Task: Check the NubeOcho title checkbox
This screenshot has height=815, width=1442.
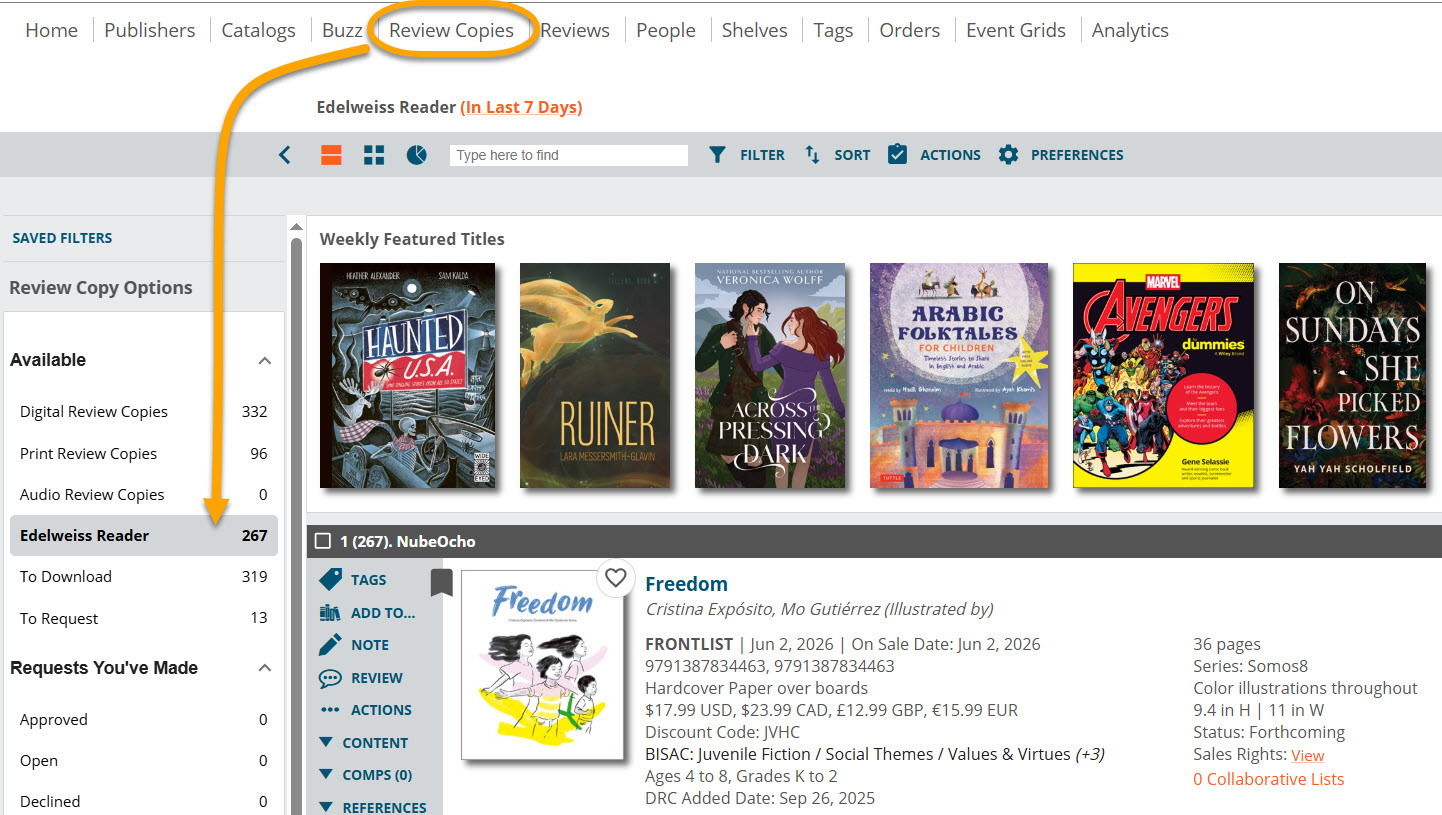Action: point(322,541)
